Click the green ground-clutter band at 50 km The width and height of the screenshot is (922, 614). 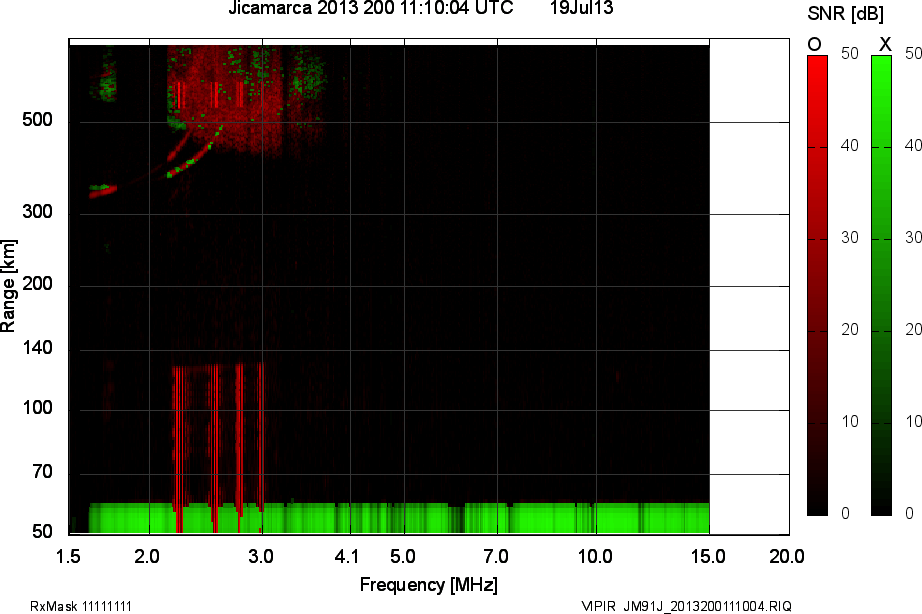(399, 518)
